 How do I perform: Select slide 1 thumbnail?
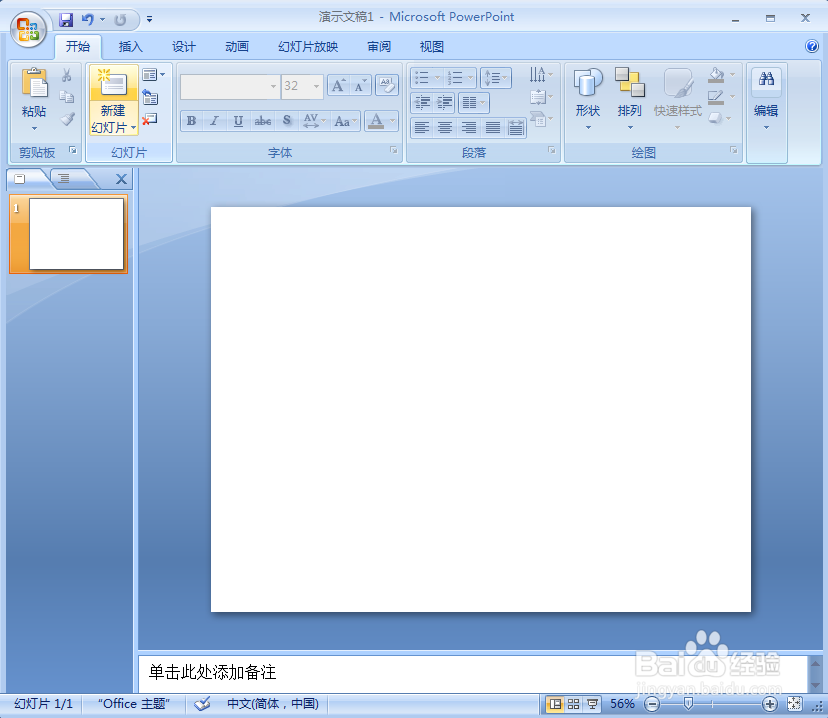(69, 234)
